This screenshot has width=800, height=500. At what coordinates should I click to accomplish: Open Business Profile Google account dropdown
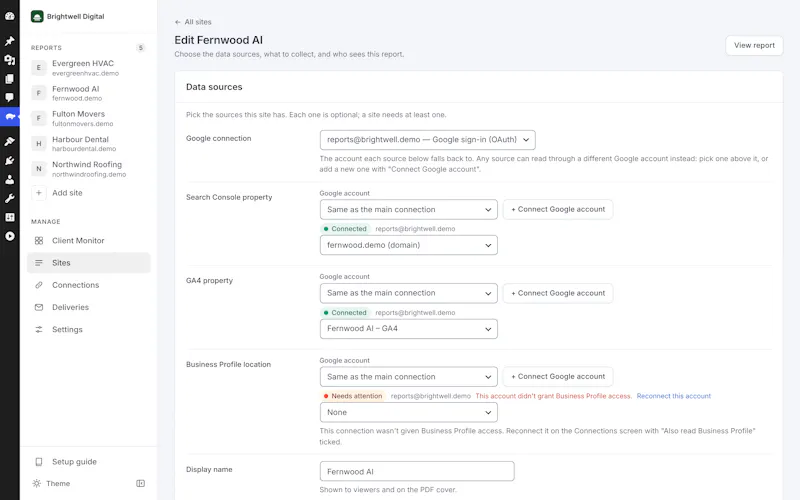point(409,377)
